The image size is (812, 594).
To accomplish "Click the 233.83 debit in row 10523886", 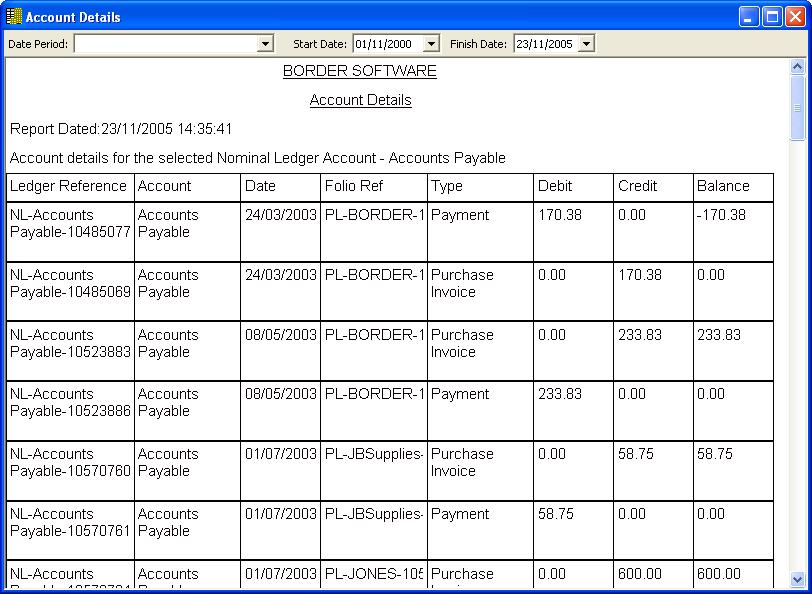I will pyautogui.click(x=560, y=394).
